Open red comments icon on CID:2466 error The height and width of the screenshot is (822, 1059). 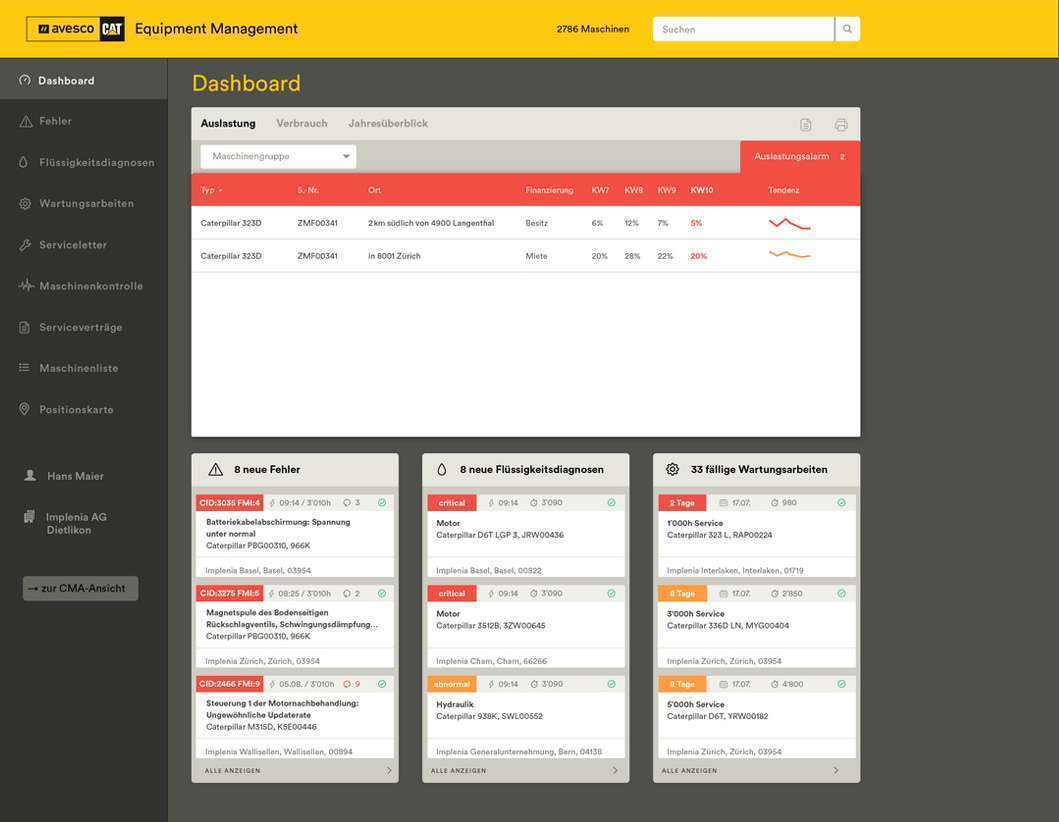click(346, 684)
